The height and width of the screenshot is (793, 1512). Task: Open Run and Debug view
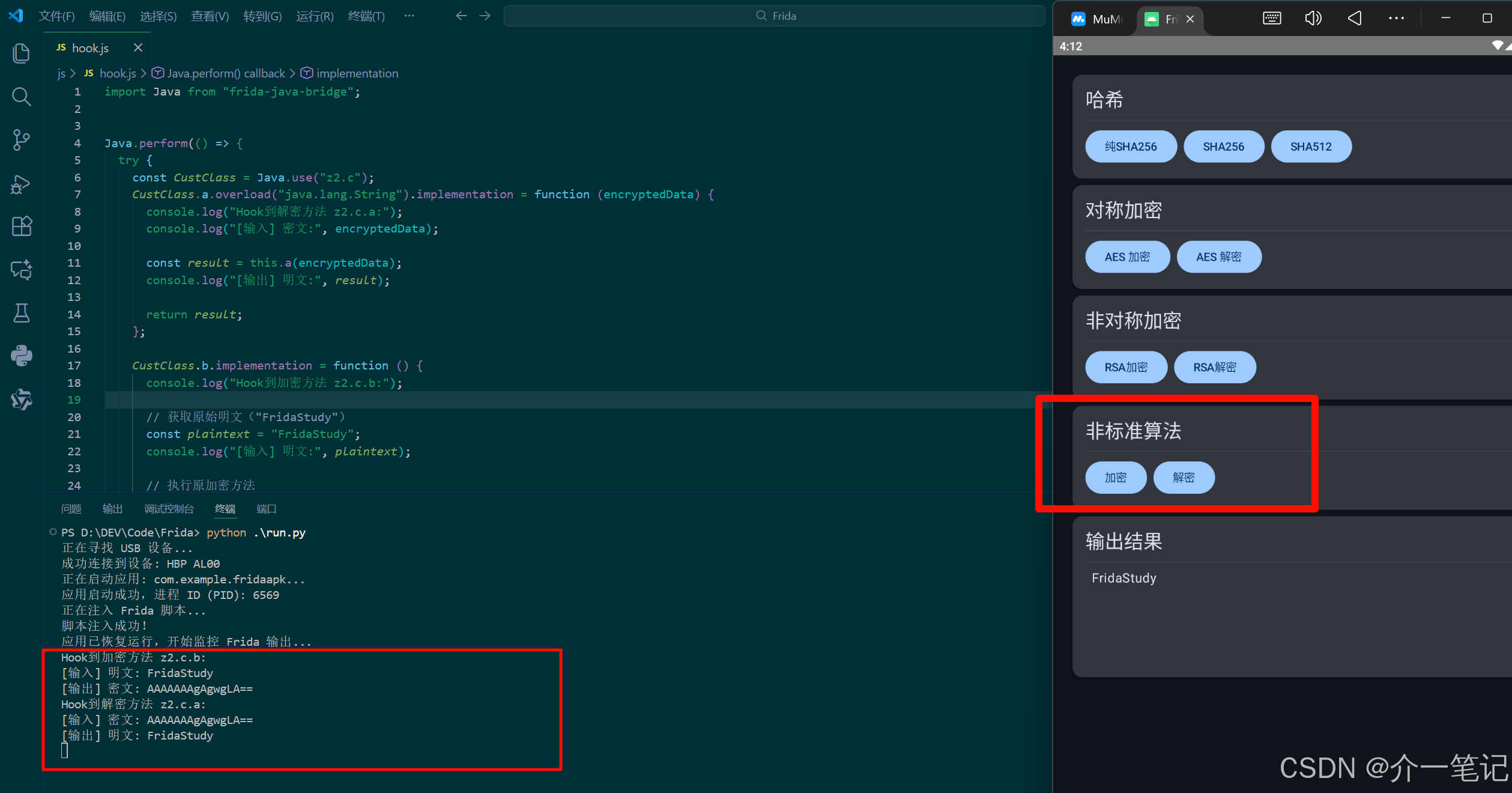pyautogui.click(x=22, y=184)
